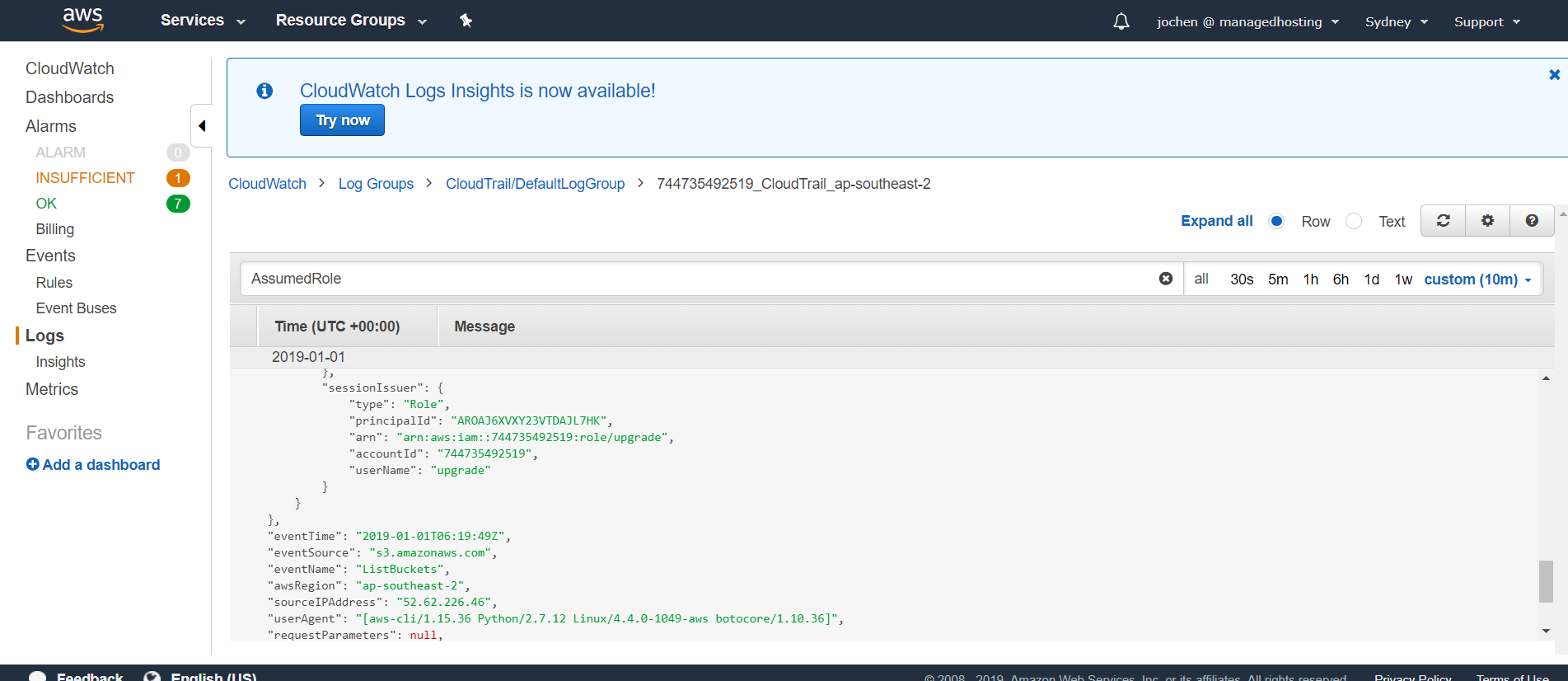The height and width of the screenshot is (681, 1568).
Task: Select the Text display radio button
Action: pos(1354,221)
